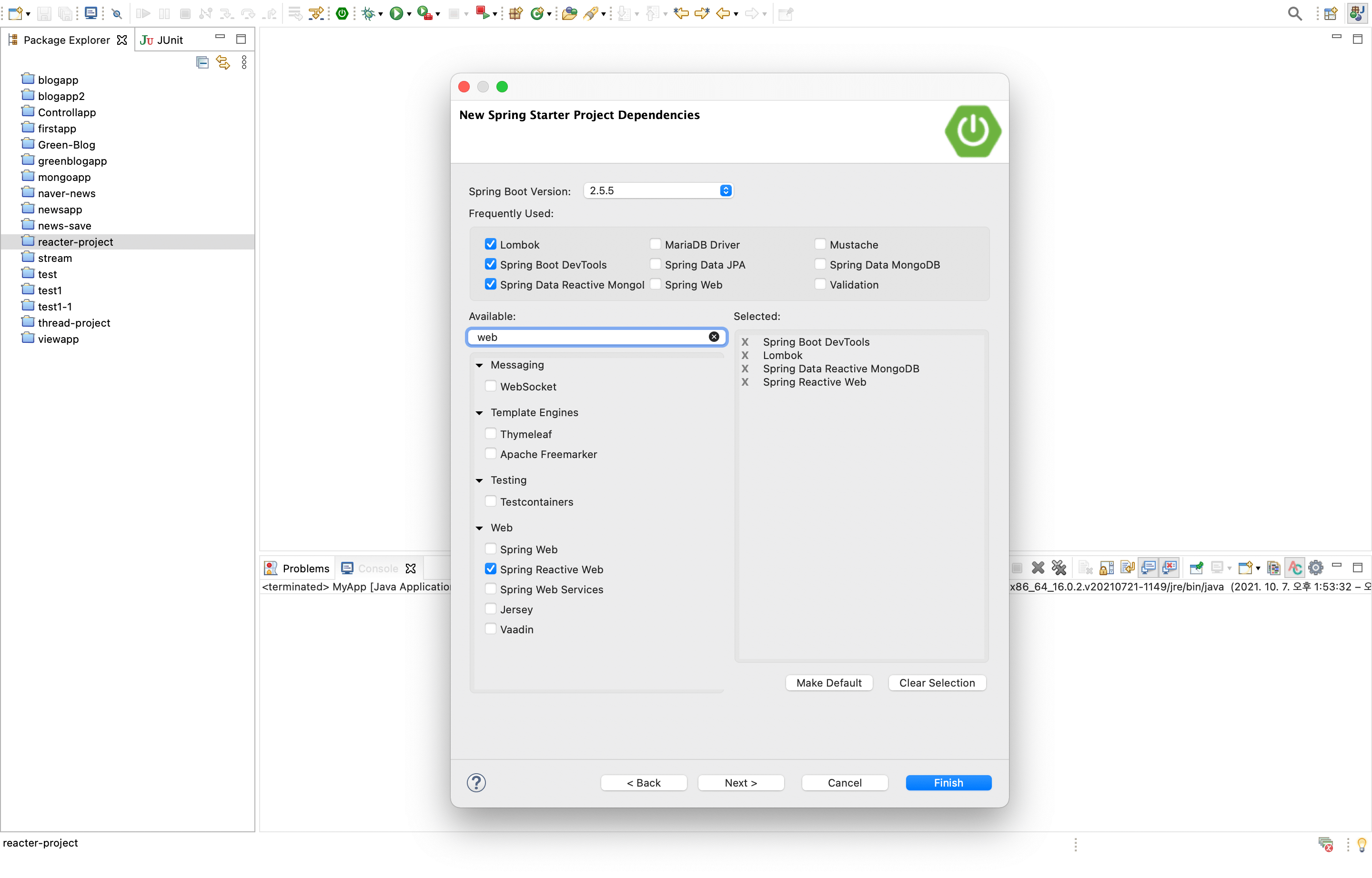The image size is (1372, 878).
Task: Select the thread-project folder
Action: (x=74, y=323)
